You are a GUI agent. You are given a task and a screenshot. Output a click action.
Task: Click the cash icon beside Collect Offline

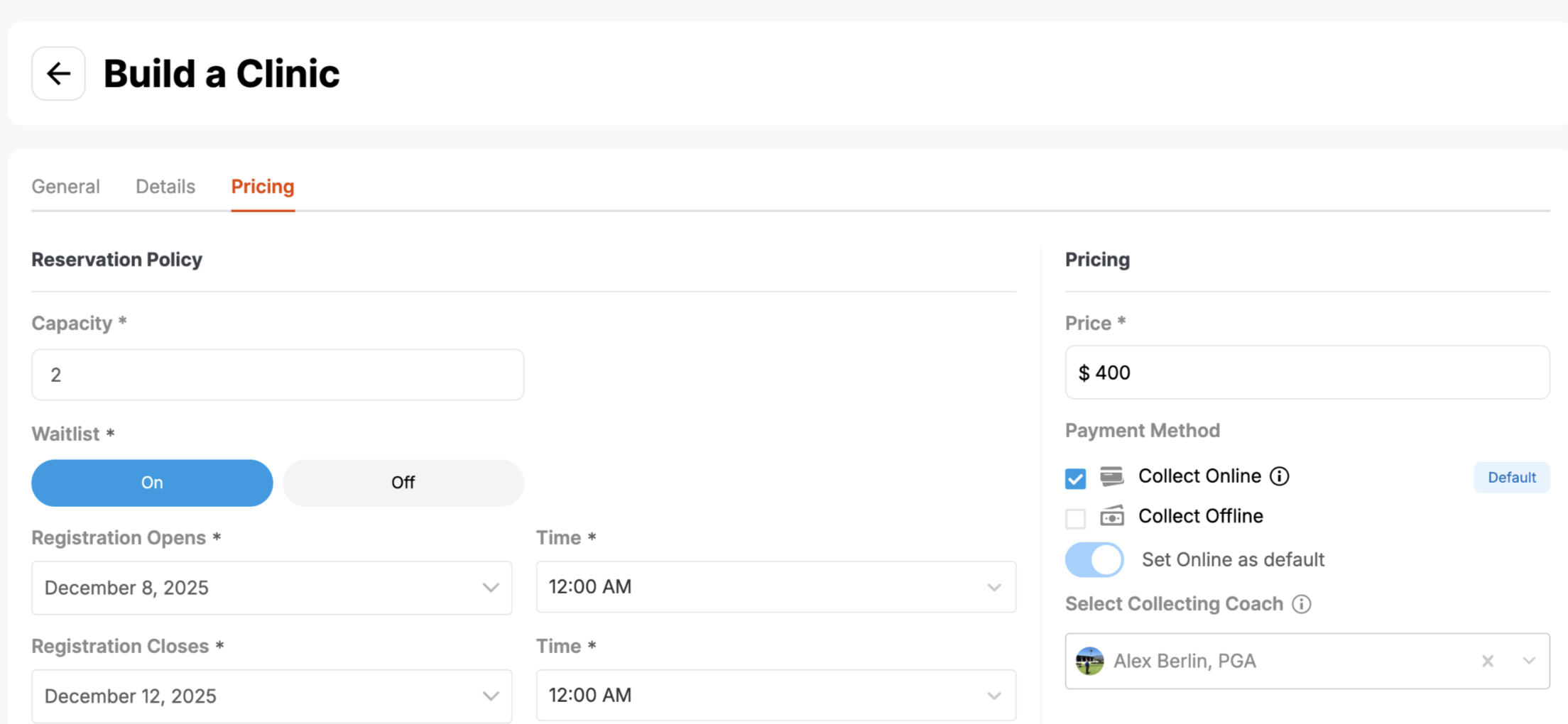click(x=1112, y=516)
